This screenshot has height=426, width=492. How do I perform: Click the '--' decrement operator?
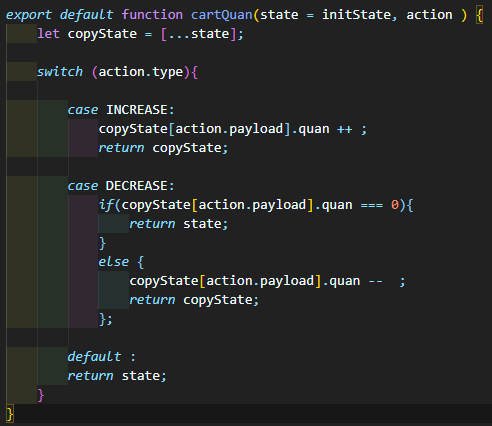[375, 281]
